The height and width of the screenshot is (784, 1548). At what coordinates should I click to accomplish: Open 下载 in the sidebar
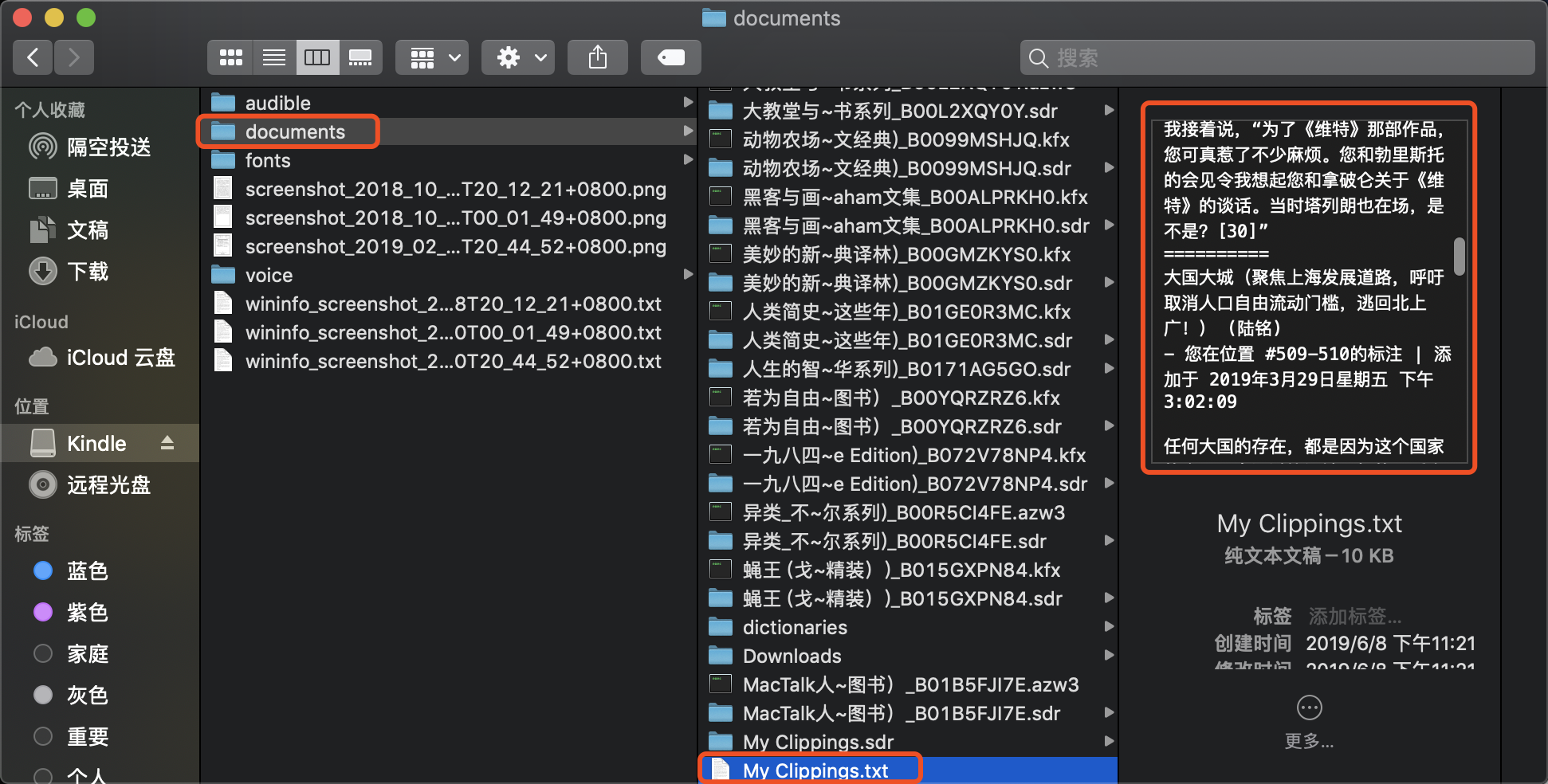(x=100, y=271)
